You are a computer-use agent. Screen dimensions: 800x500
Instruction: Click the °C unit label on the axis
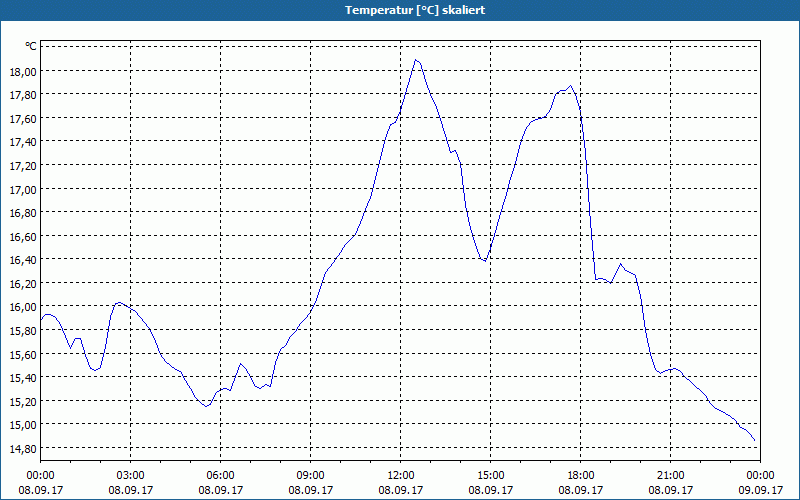31,46
